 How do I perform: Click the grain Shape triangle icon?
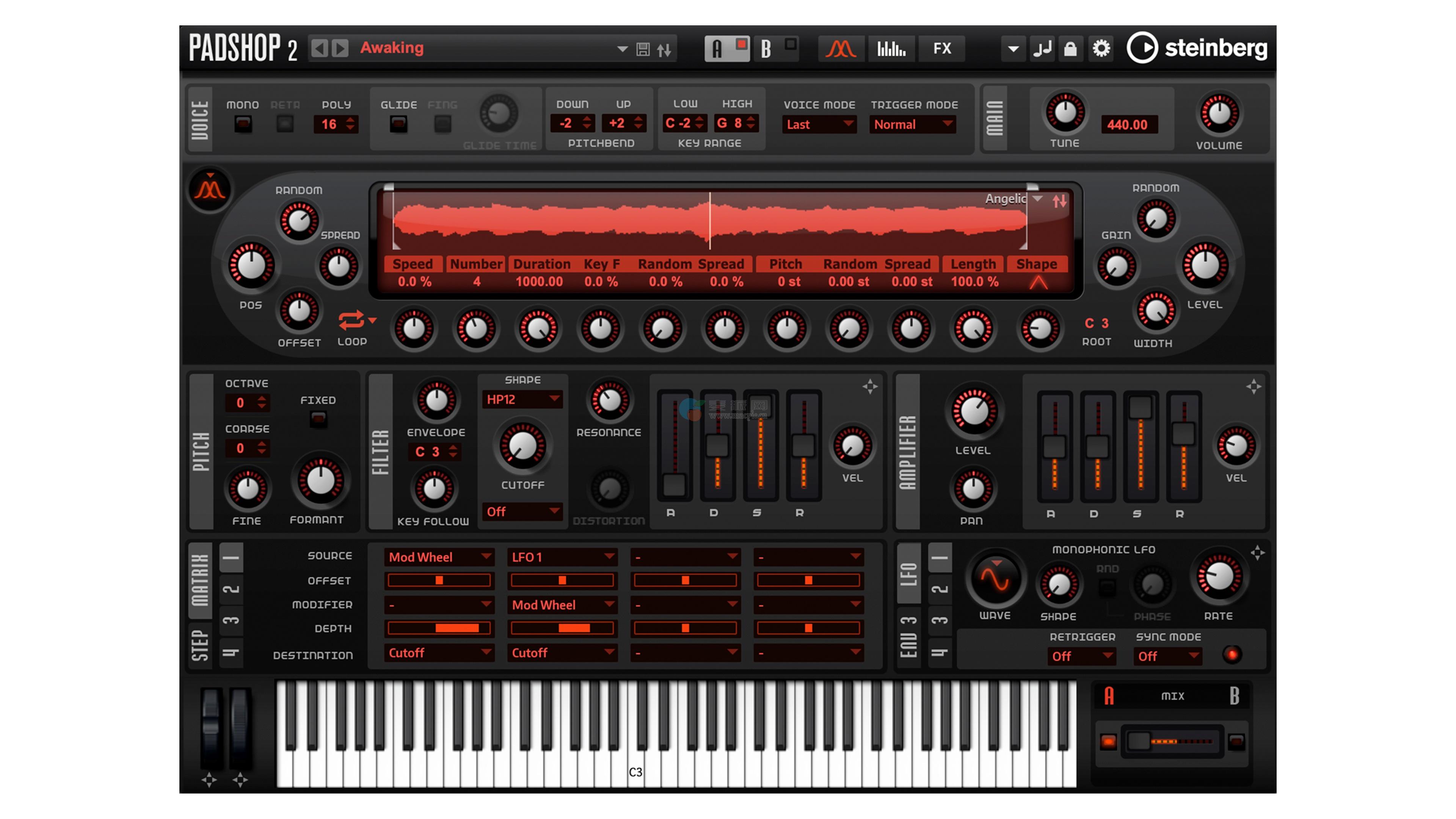coord(1038,282)
